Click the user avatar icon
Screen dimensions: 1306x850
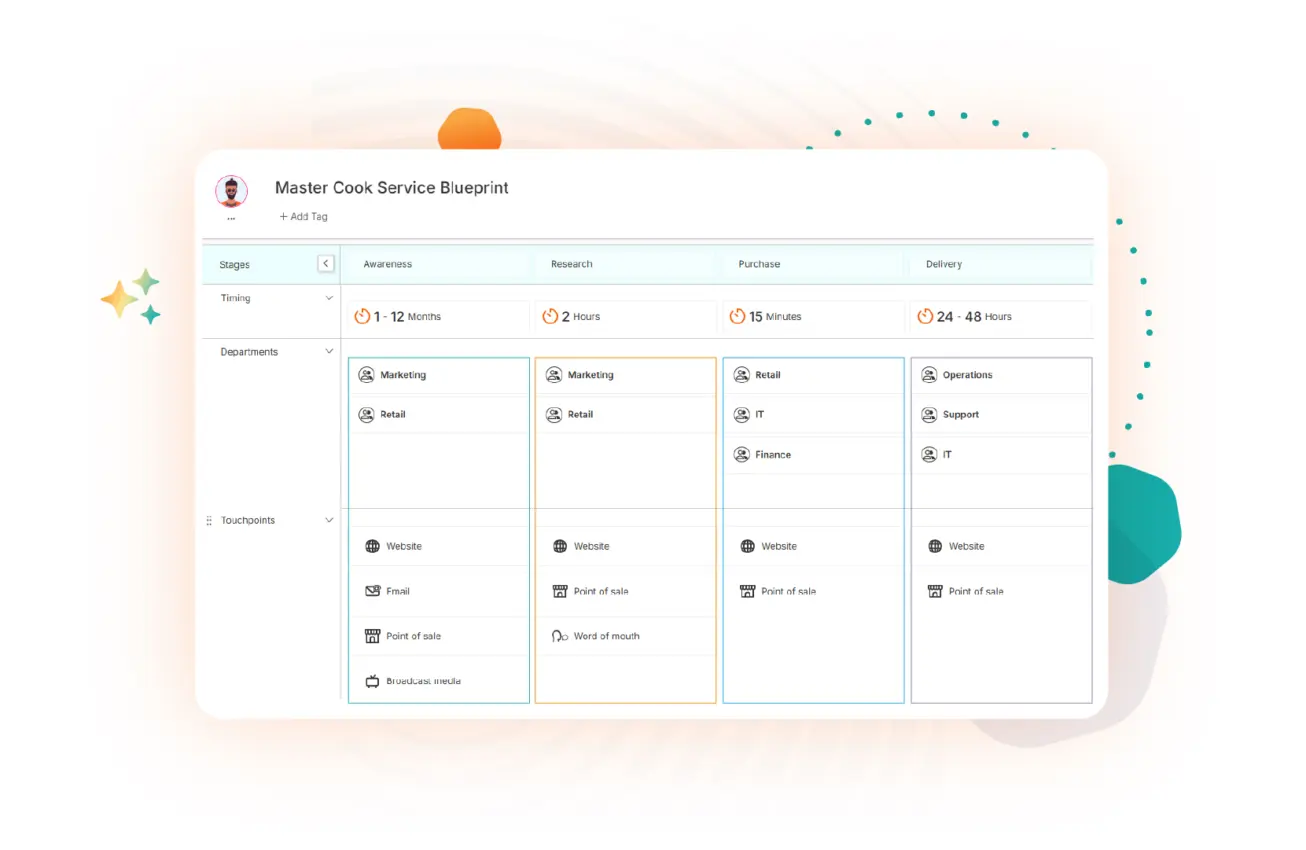[231, 191]
